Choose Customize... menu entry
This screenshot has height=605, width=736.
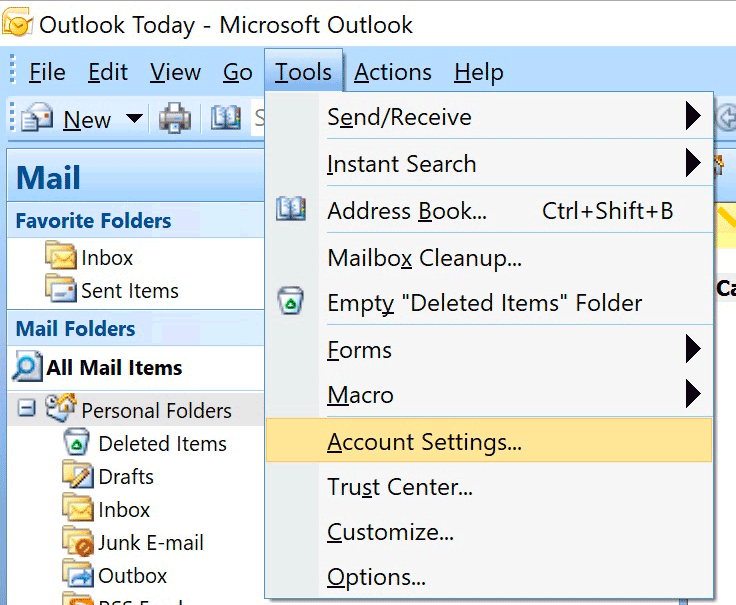(489, 532)
